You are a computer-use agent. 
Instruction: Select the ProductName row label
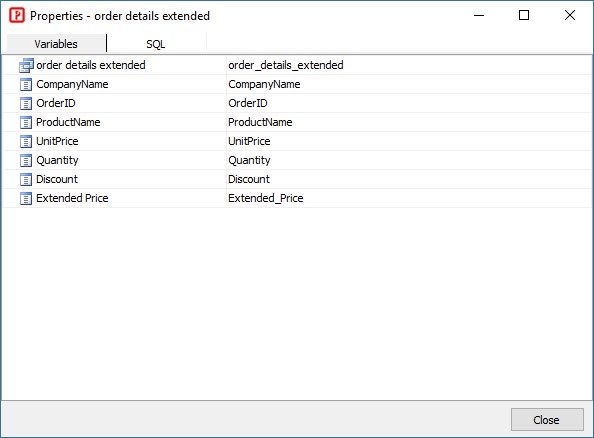click(x=68, y=122)
